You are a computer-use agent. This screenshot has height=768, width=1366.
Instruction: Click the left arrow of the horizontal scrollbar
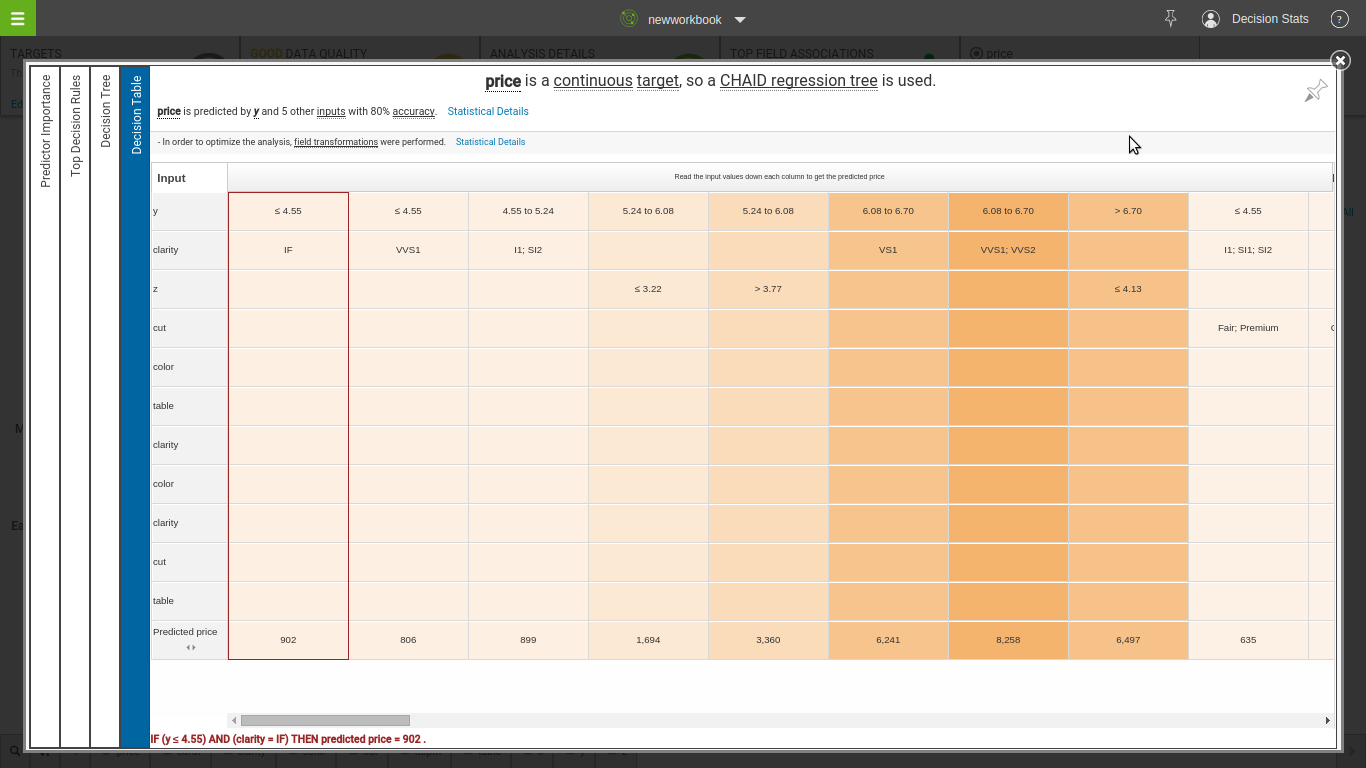(x=234, y=720)
